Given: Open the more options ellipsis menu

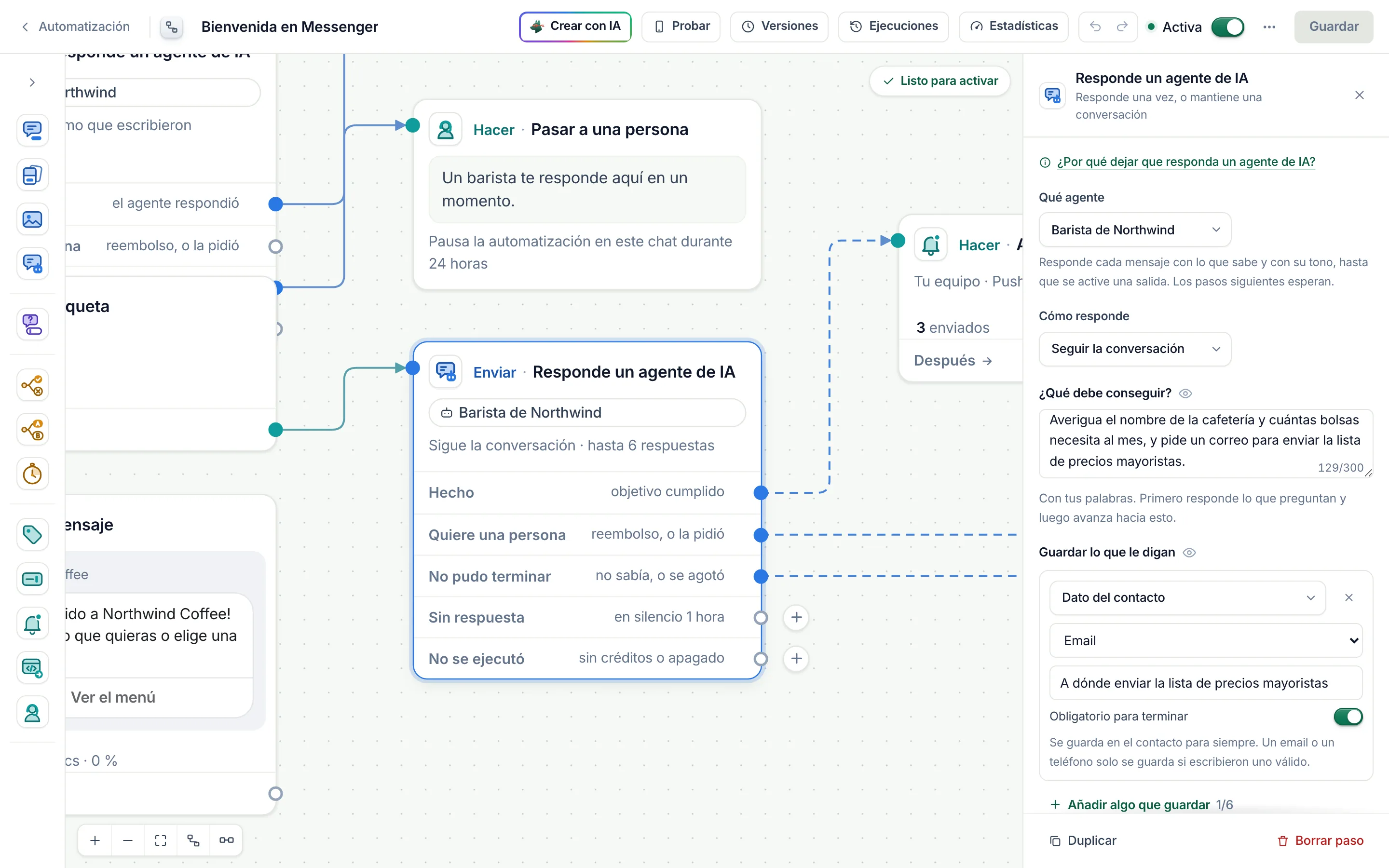Looking at the screenshot, I should (x=1269, y=27).
